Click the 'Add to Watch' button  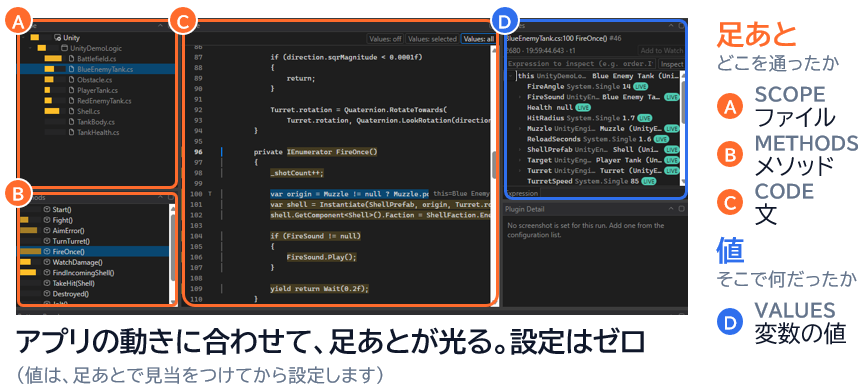click(x=662, y=50)
